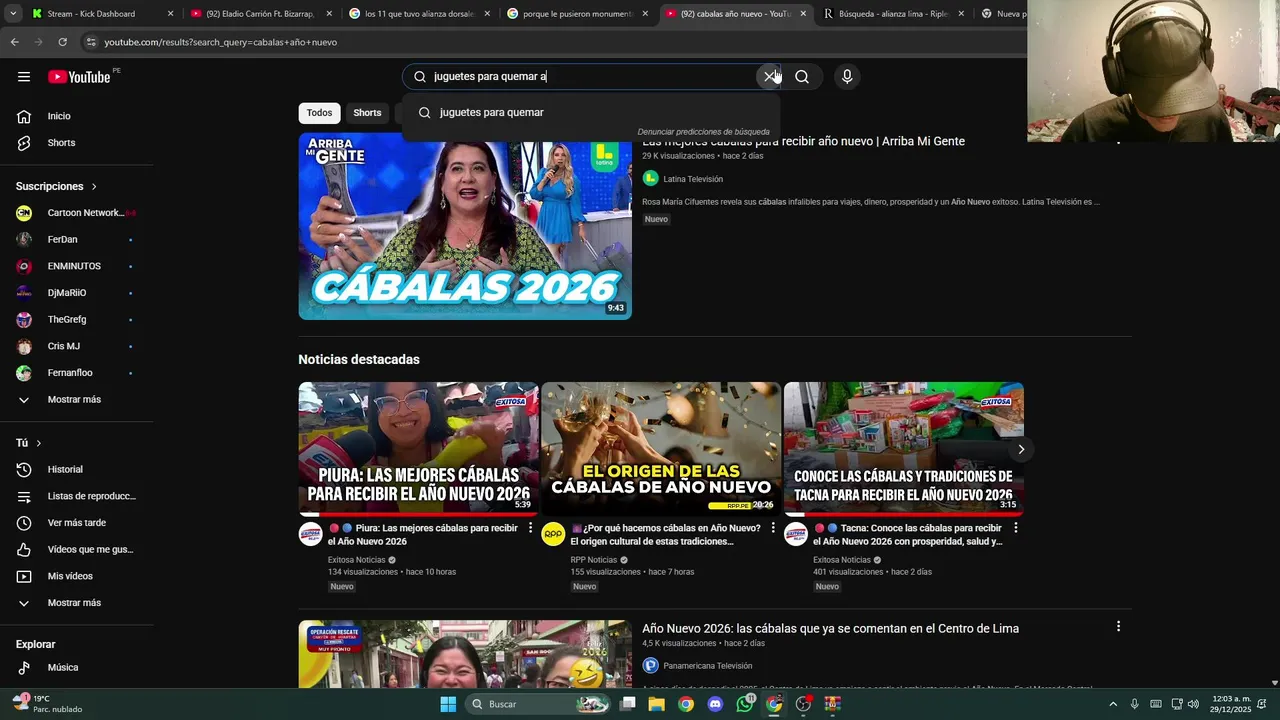The image size is (1280, 720).
Task: Open Ver más tarde in sidebar
Action: [76, 523]
